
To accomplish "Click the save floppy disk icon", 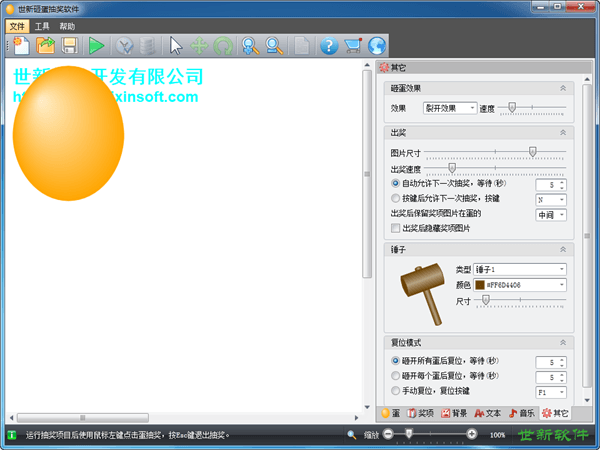I will [70, 45].
